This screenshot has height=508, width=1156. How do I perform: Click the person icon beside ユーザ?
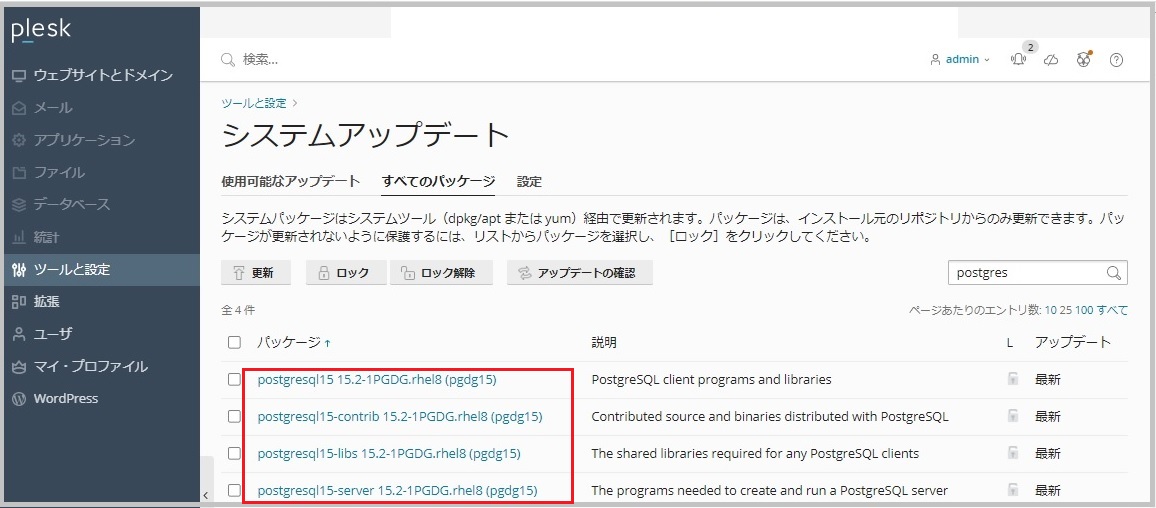[x=19, y=334]
